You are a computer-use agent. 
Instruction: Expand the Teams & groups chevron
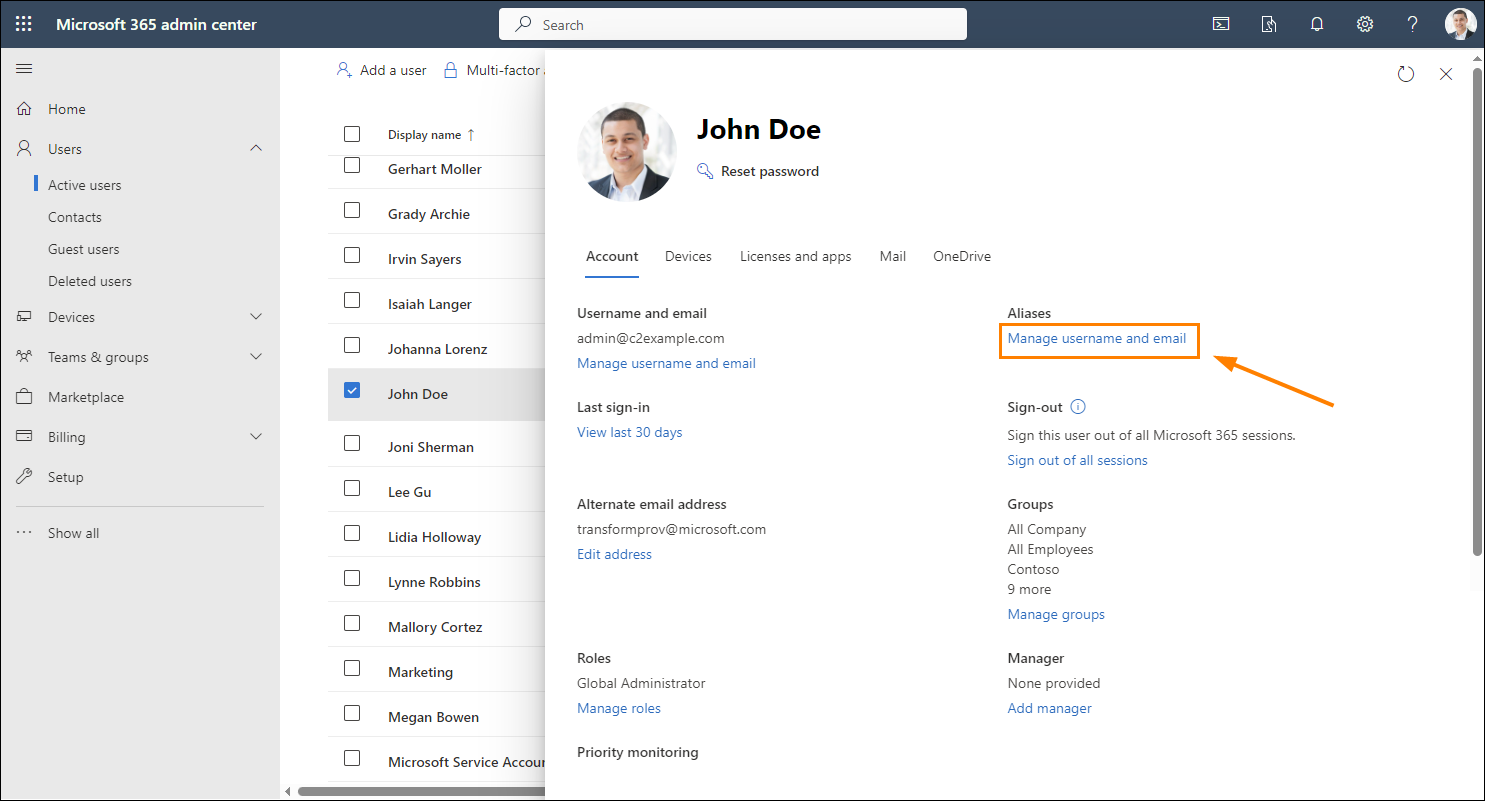(256, 357)
